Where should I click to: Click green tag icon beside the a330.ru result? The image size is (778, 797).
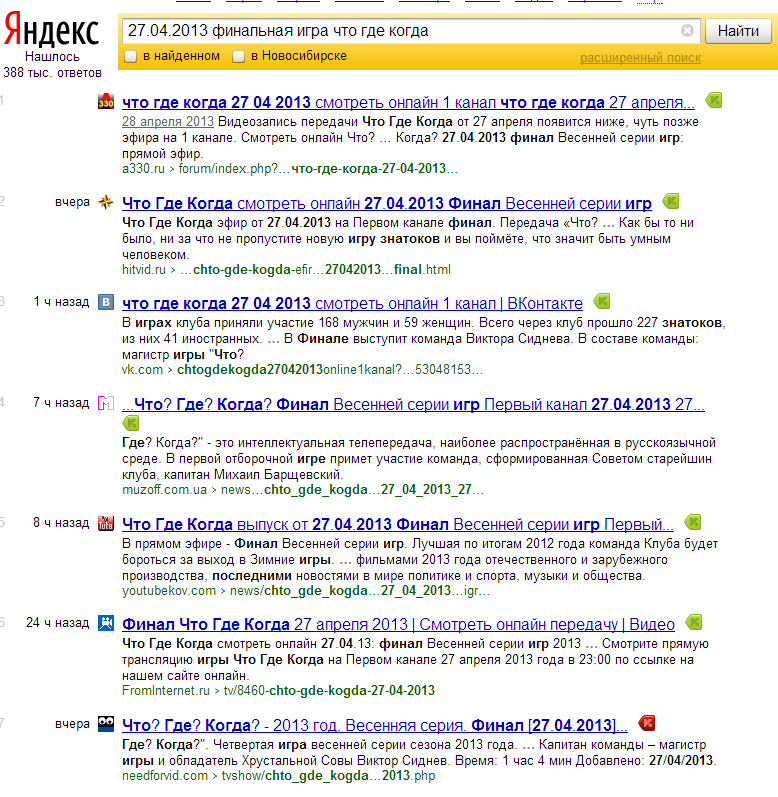tap(713, 101)
